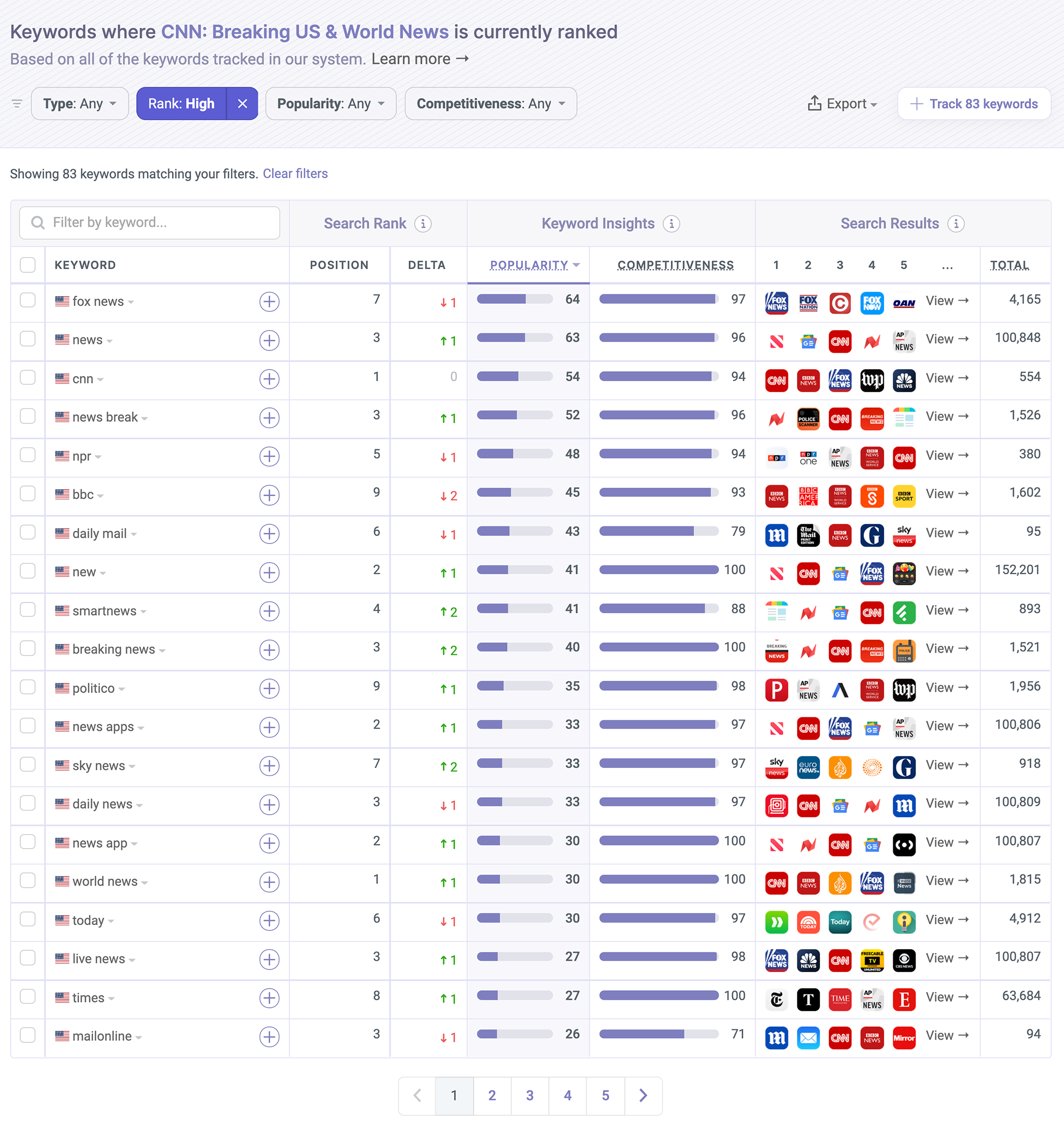
Task: Go to page 3 of results
Action: coord(529,1095)
